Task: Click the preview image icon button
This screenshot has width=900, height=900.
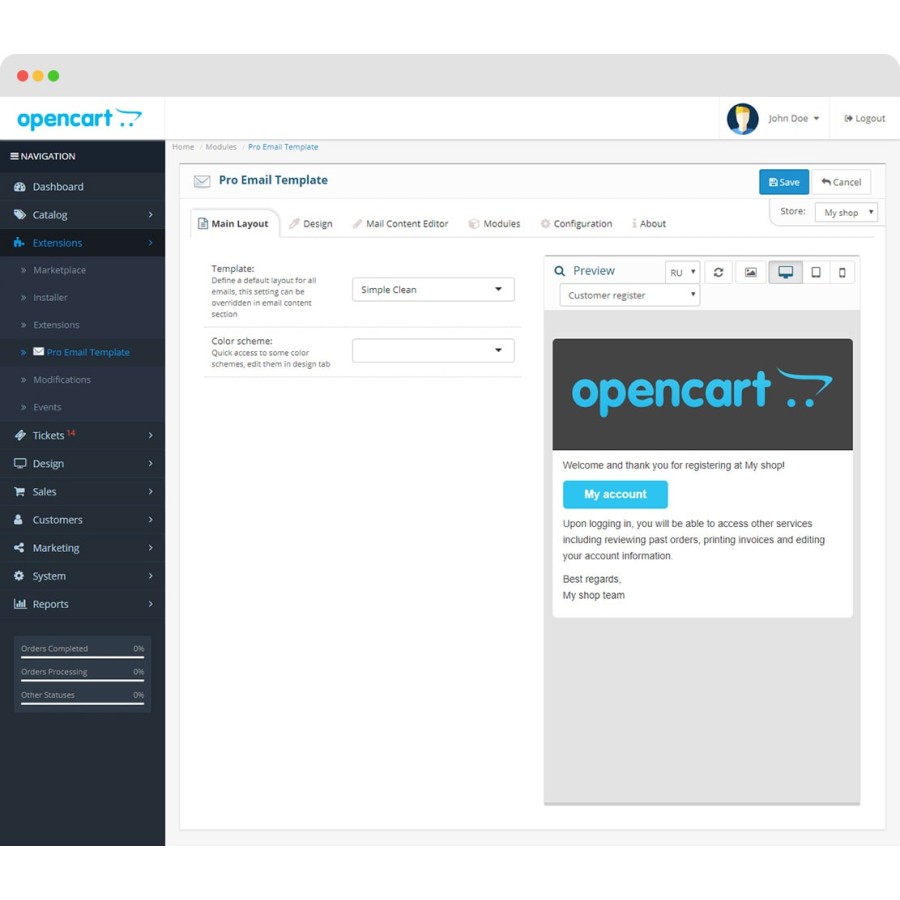Action: coord(750,272)
